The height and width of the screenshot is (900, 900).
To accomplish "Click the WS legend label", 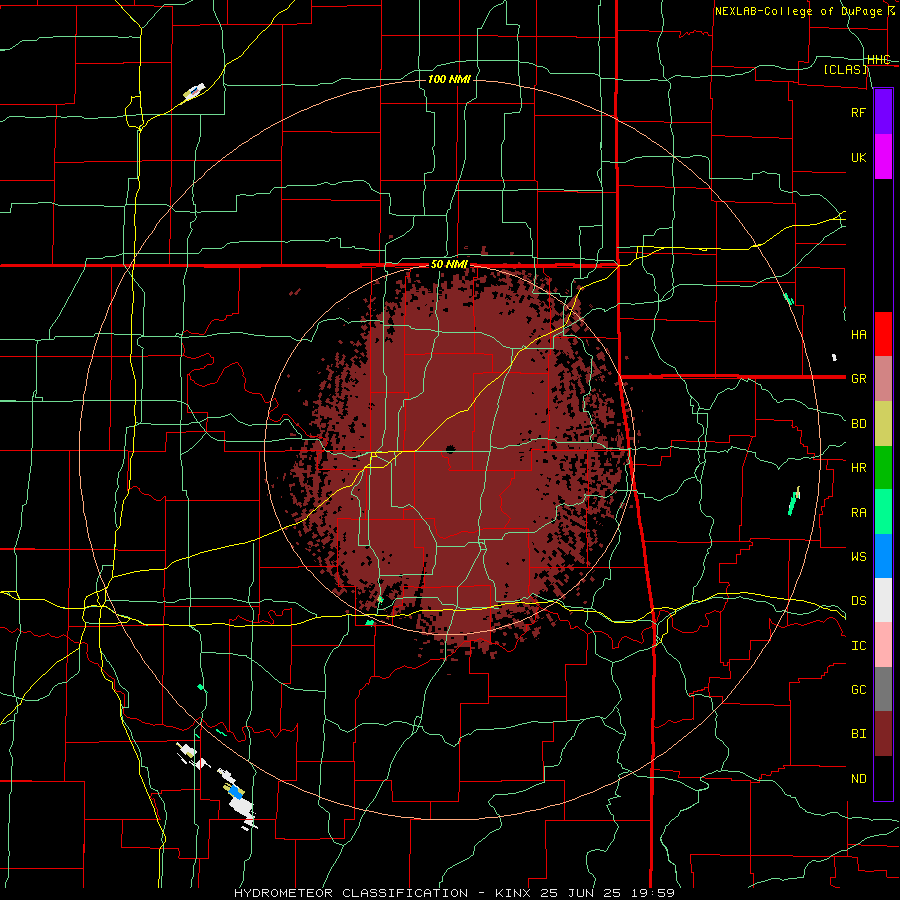I will [x=859, y=557].
